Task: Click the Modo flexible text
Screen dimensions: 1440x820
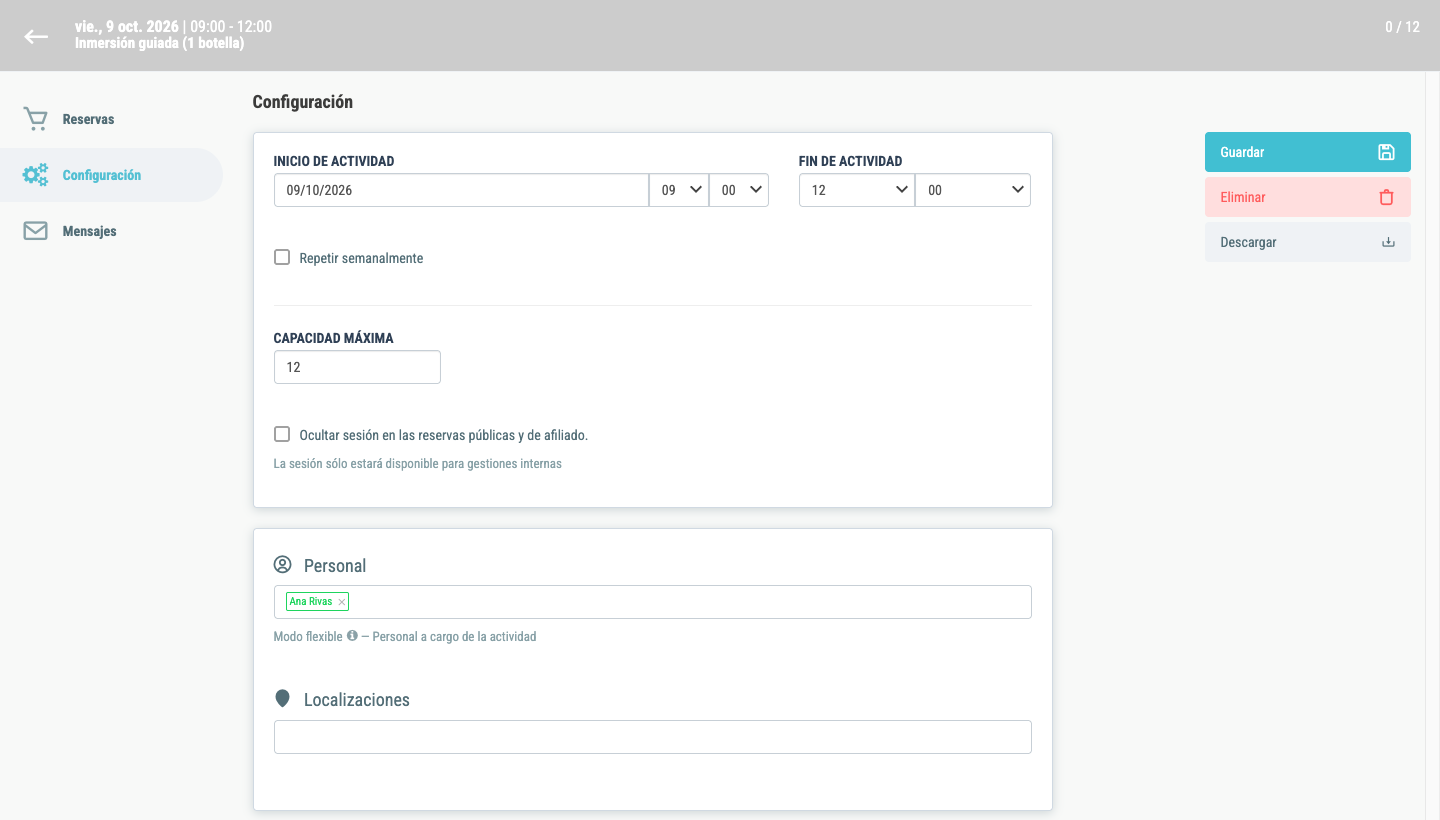Action: [x=308, y=636]
